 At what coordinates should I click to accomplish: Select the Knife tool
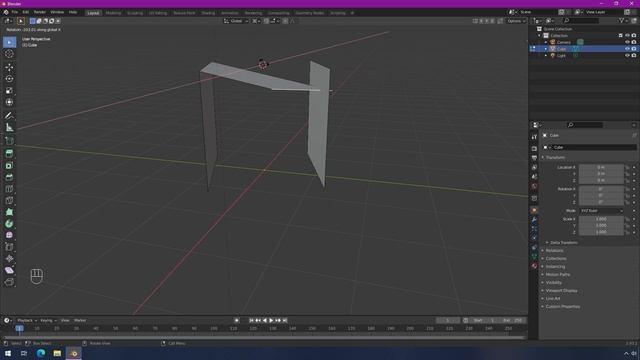pyautogui.click(x=9, y=200)
